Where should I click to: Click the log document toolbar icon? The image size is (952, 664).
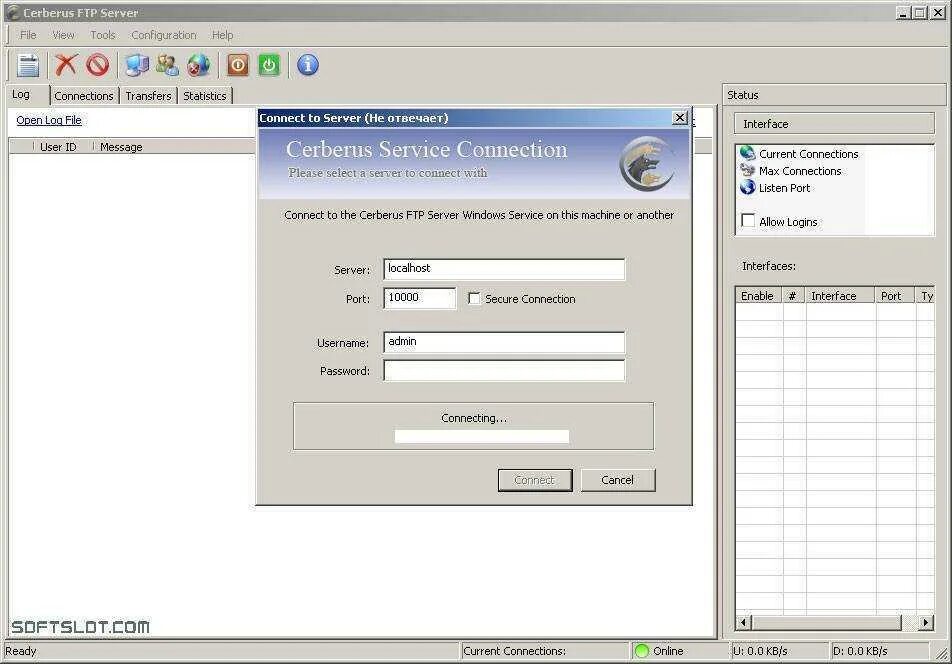click(x=28, y=65)
